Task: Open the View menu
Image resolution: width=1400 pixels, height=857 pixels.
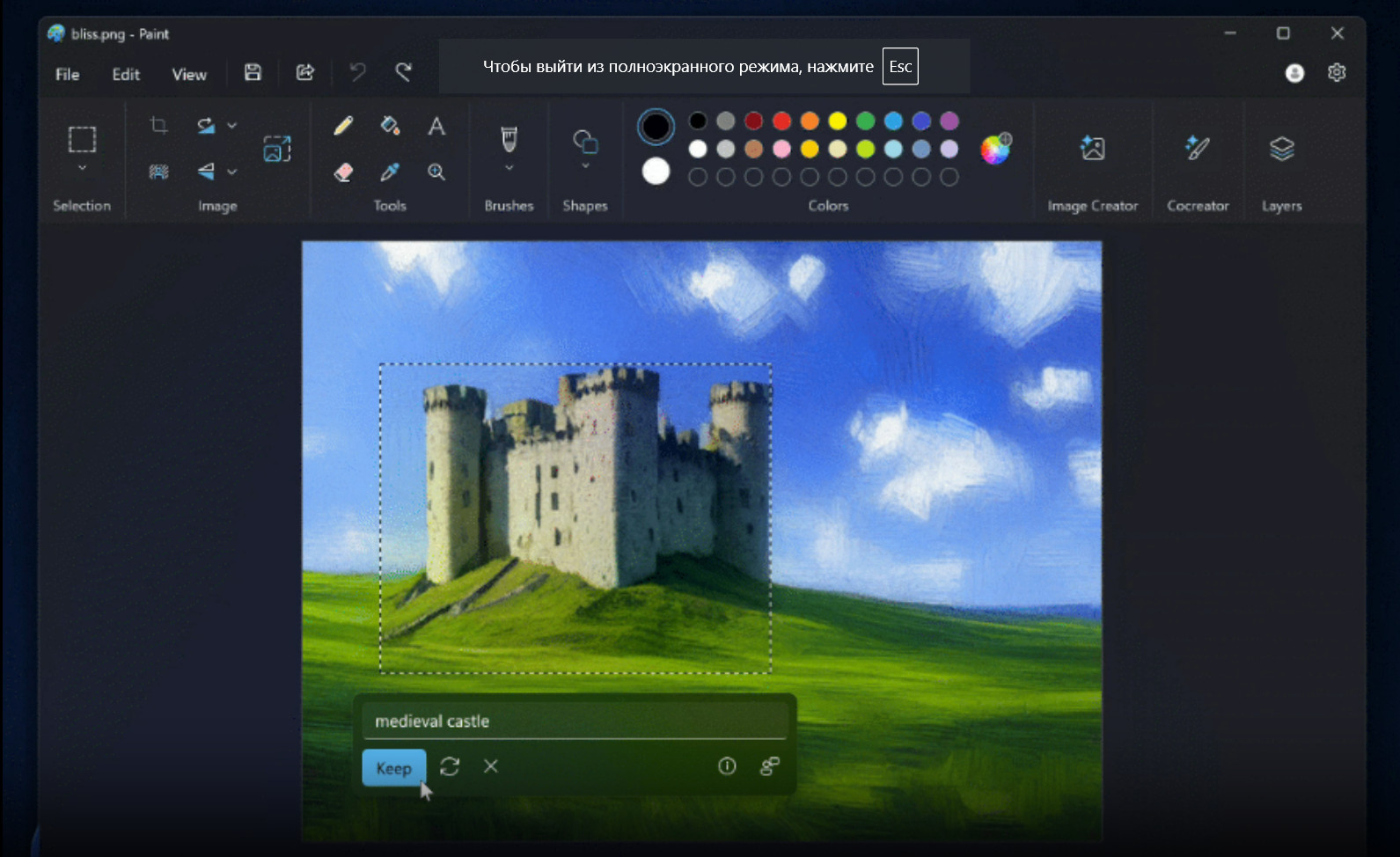Action: coord(189,75)
